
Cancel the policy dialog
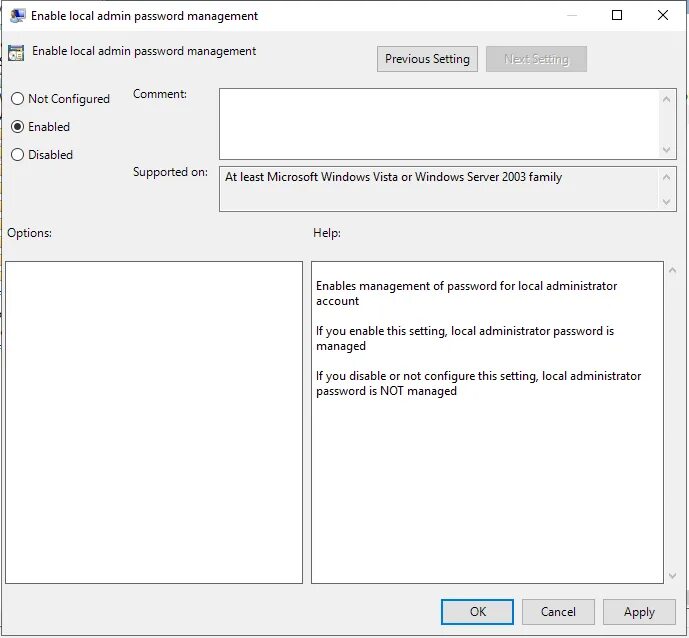click(558, 612)
